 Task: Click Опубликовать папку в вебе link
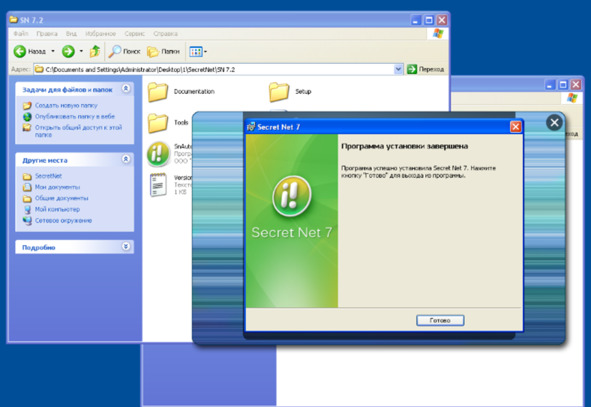pyautogui.click(x=75, y=116)
